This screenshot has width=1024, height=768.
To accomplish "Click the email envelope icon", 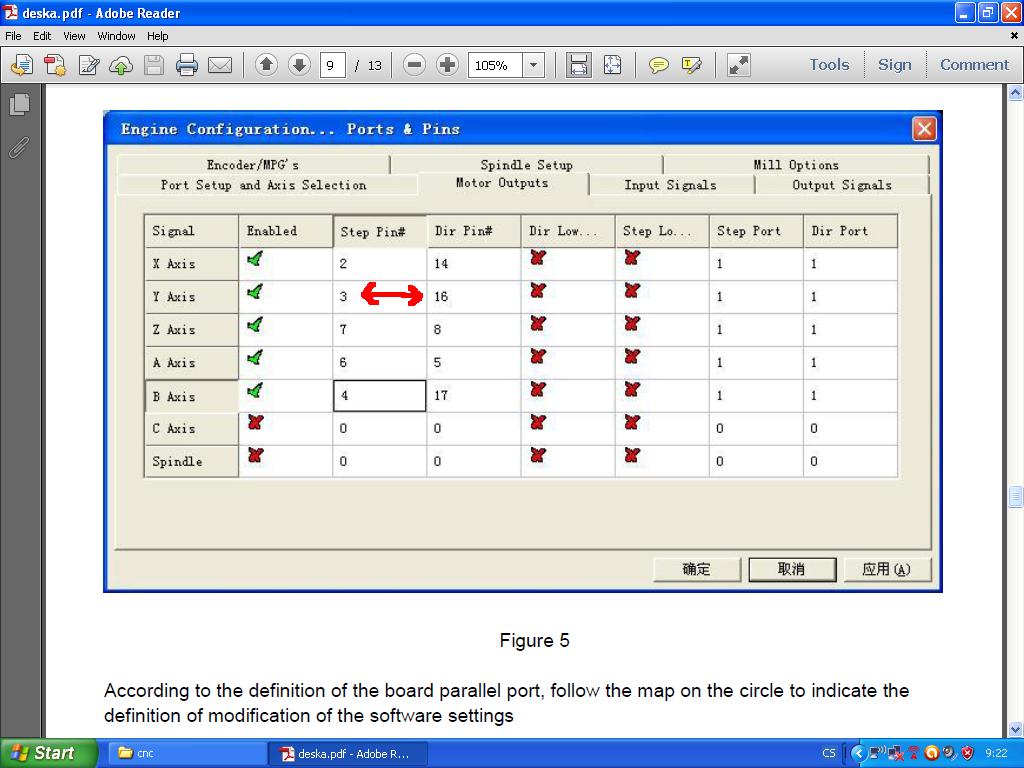I will pos(220,65).
